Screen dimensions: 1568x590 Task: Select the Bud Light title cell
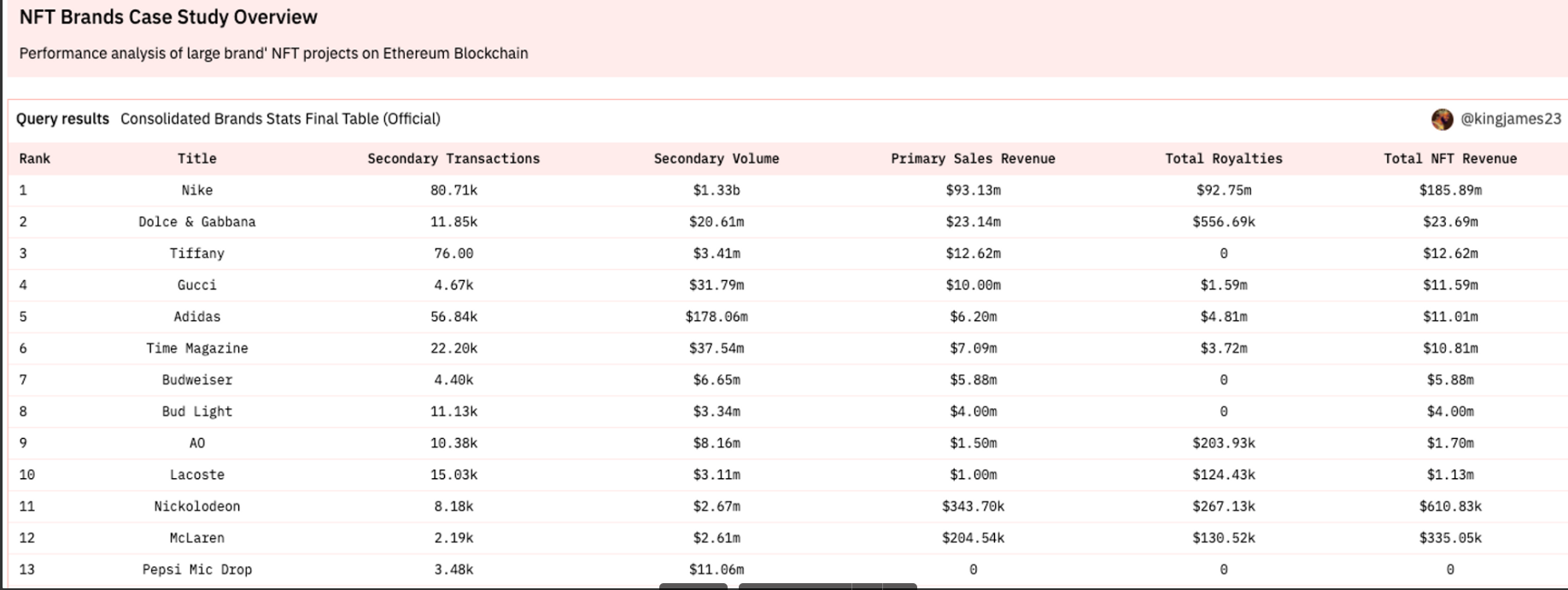click(x=197, y=412)
